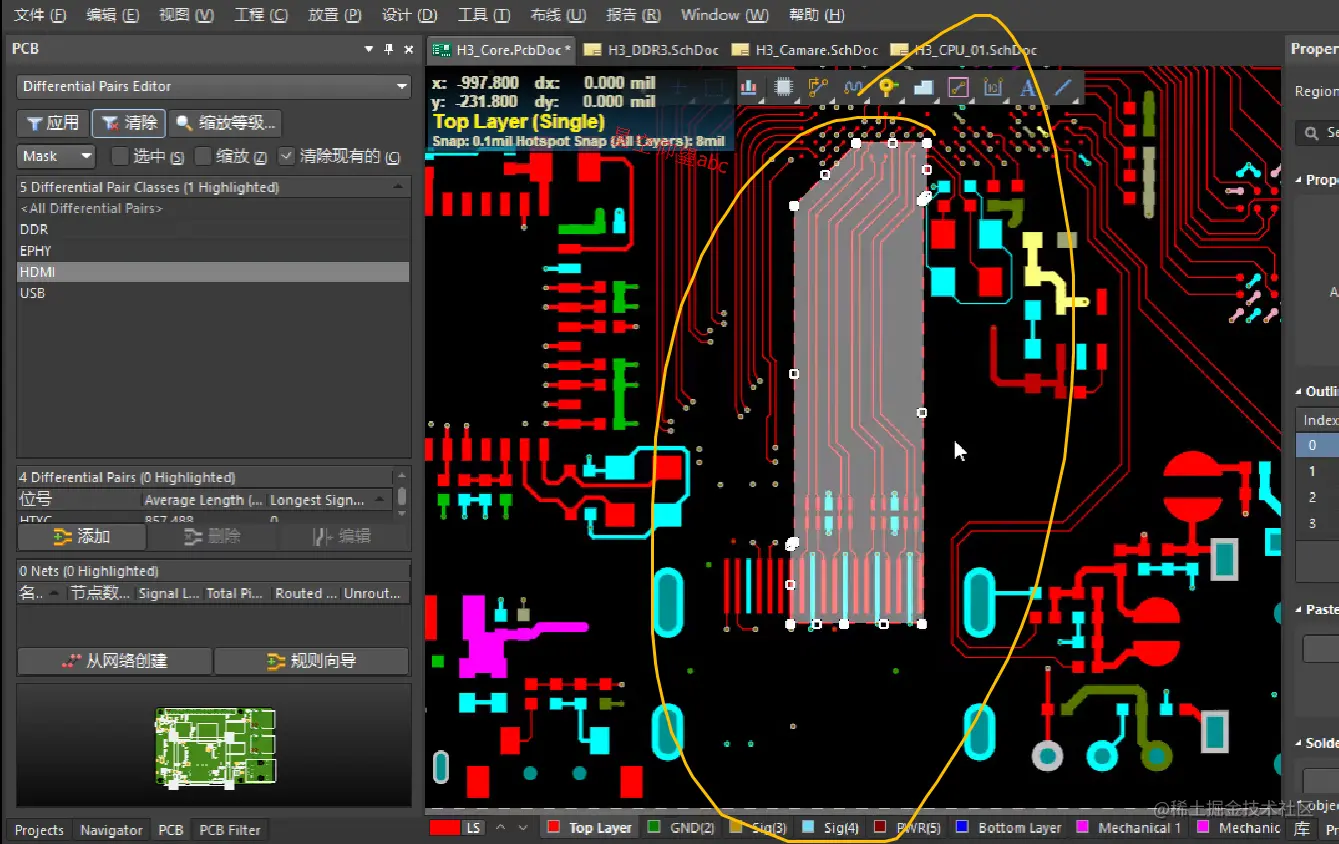
Task: Open the 视图 (V) menu
Action: click(x=186, y=15)
